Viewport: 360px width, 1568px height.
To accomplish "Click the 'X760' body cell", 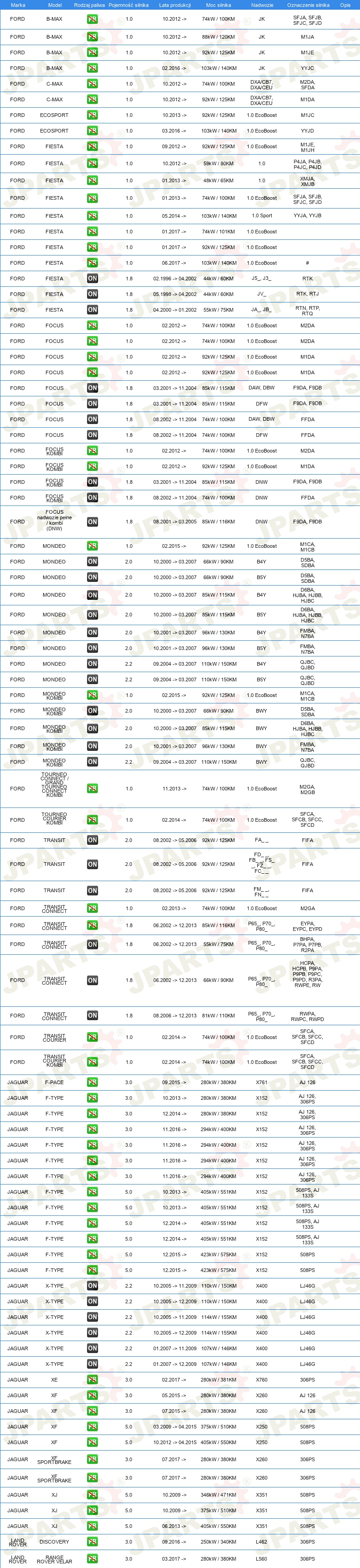I will coord(261,1380).
